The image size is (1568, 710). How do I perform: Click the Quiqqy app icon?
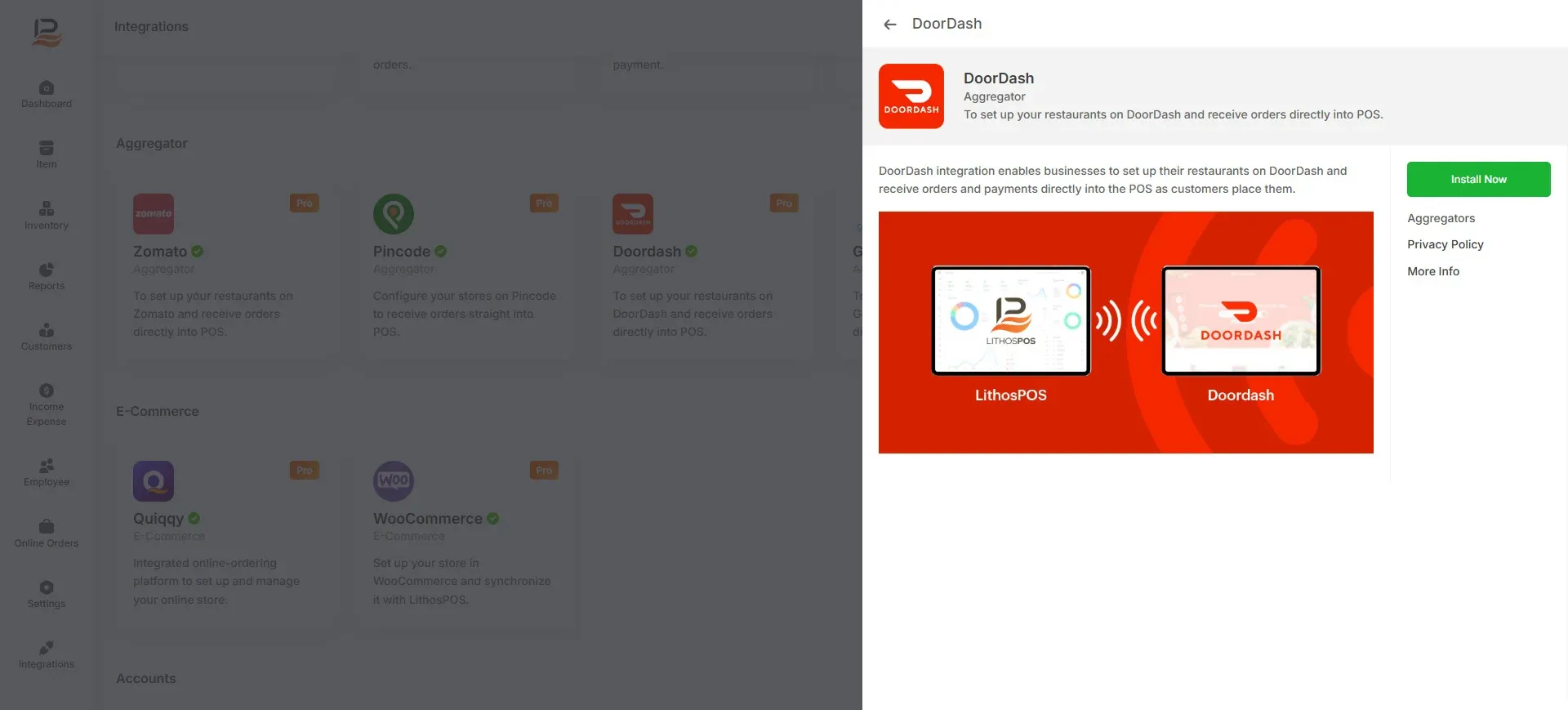(154, 481)
